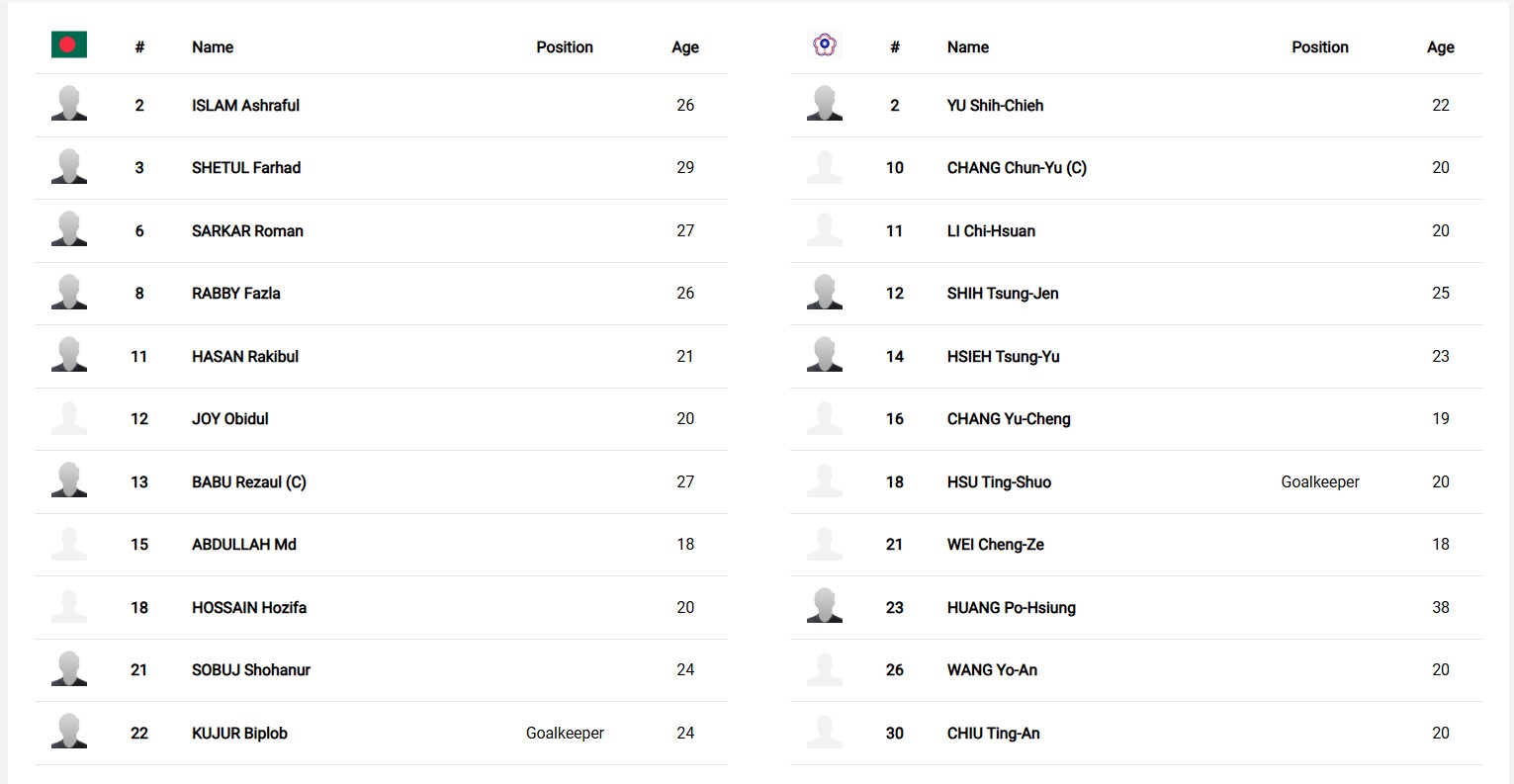Open player SHETUL Farhad
This screenshot has width=1514, height=784.
click(246, 168)
